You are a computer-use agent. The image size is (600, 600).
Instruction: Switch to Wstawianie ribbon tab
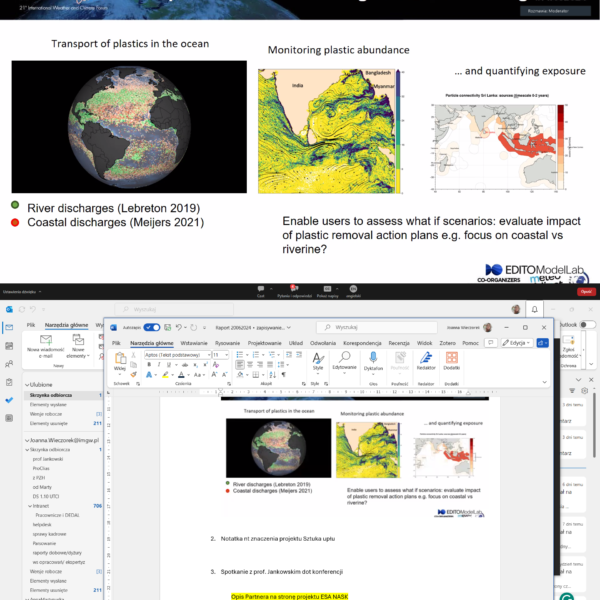coord(194,343)
